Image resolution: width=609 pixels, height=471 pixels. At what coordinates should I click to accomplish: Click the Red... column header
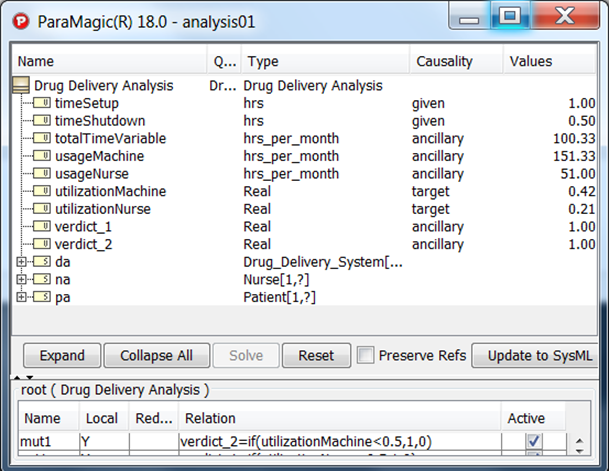click(x=153, y=418)
